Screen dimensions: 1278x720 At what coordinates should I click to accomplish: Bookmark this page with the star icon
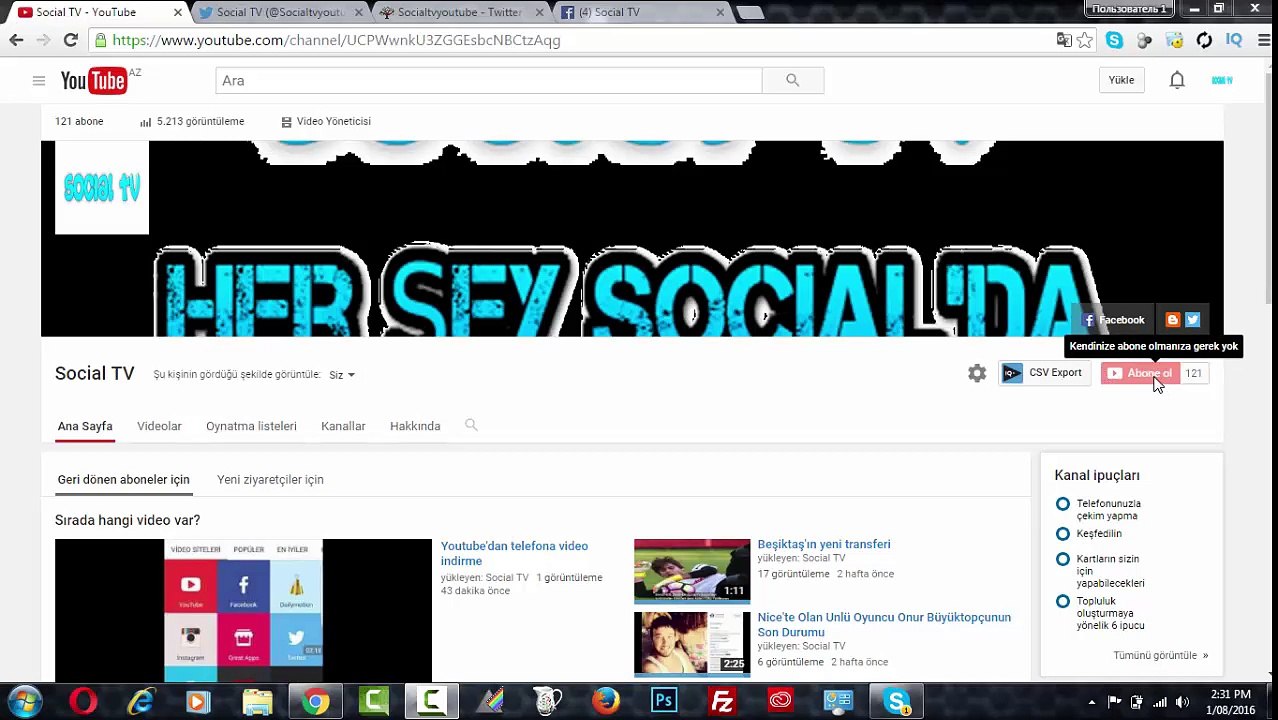click(x=1085, y=40)
